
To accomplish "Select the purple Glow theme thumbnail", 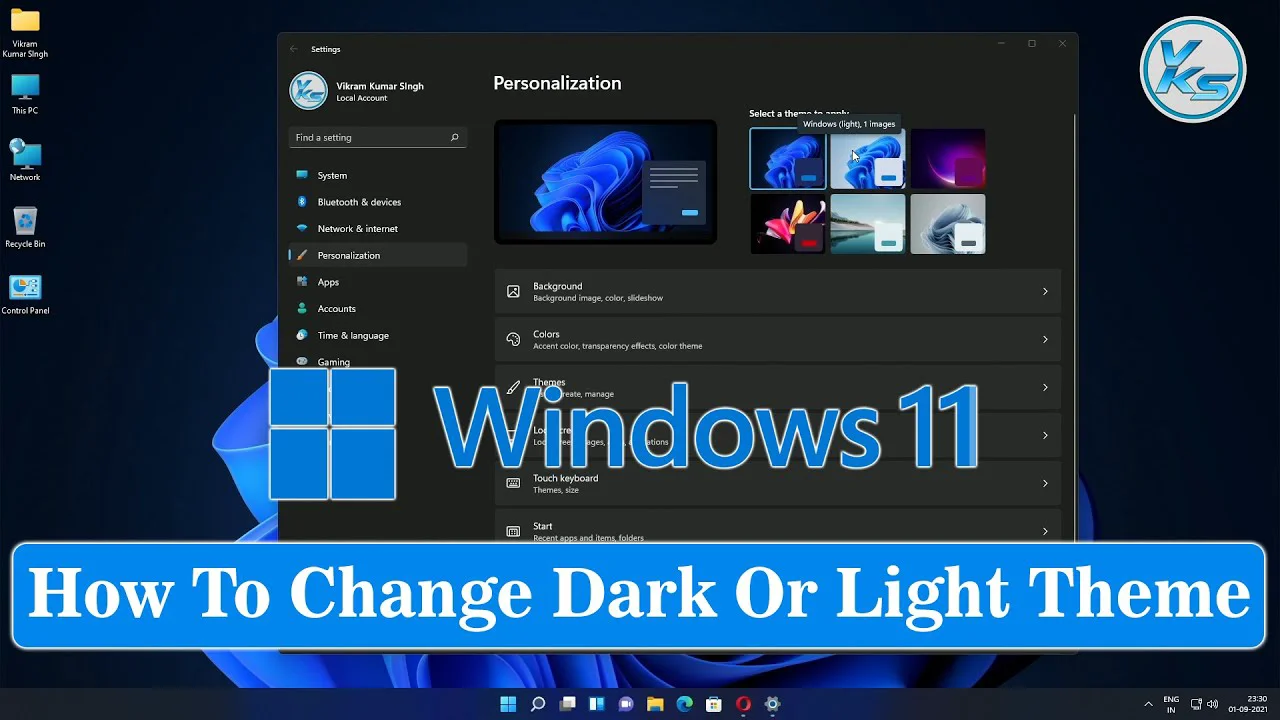I will coord(948,159).
